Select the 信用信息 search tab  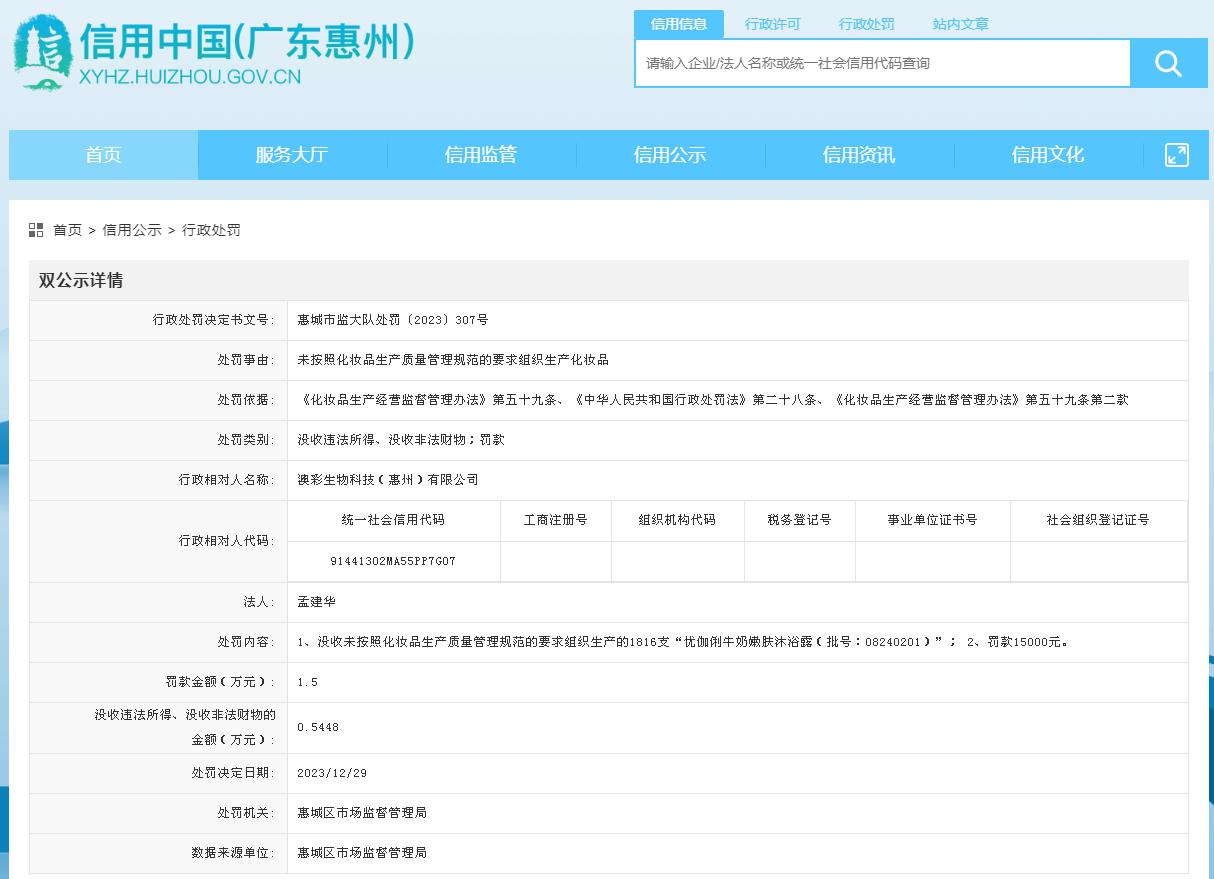coord(679,24)
